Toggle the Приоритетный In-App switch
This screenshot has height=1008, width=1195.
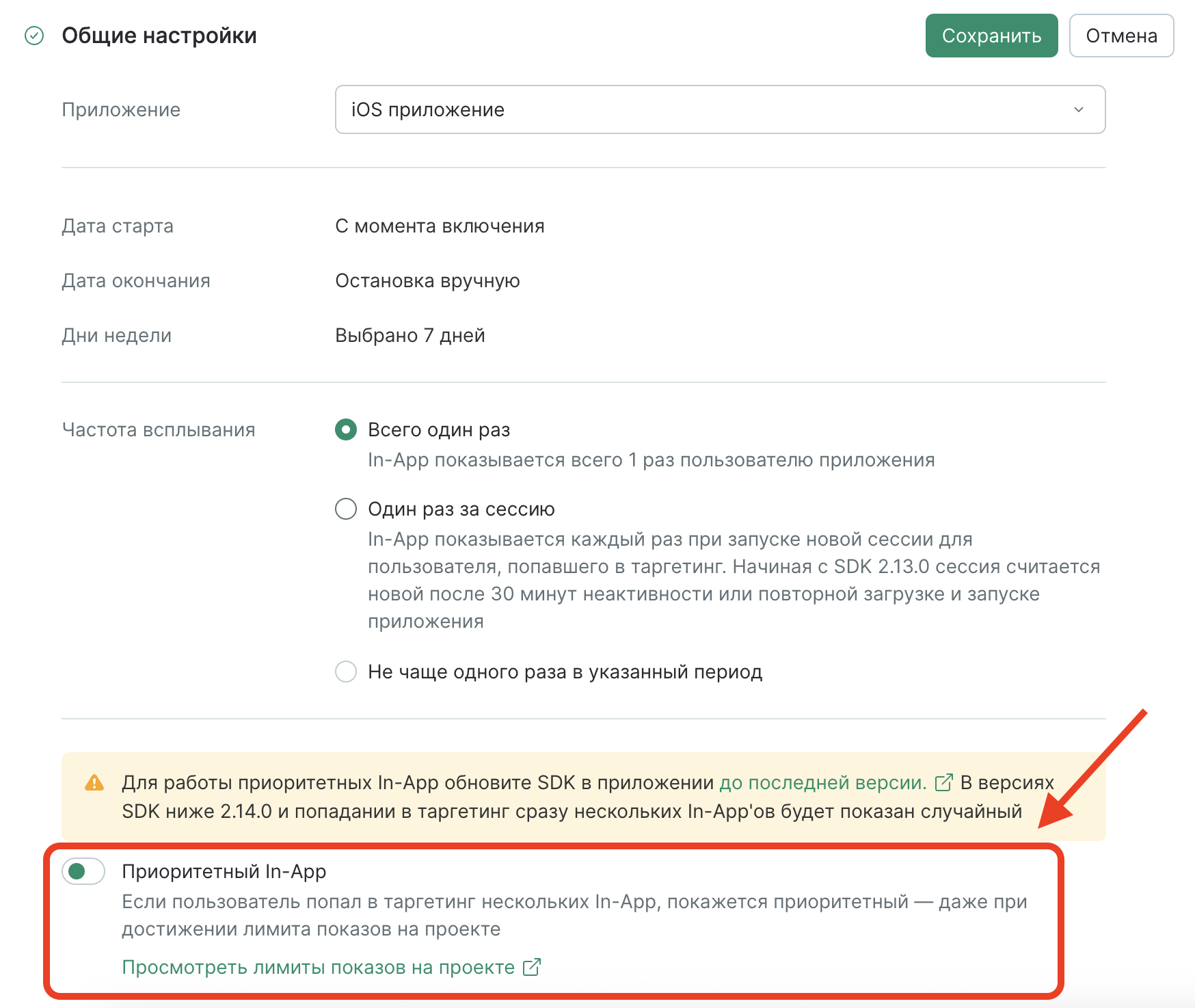pos(83,871)
